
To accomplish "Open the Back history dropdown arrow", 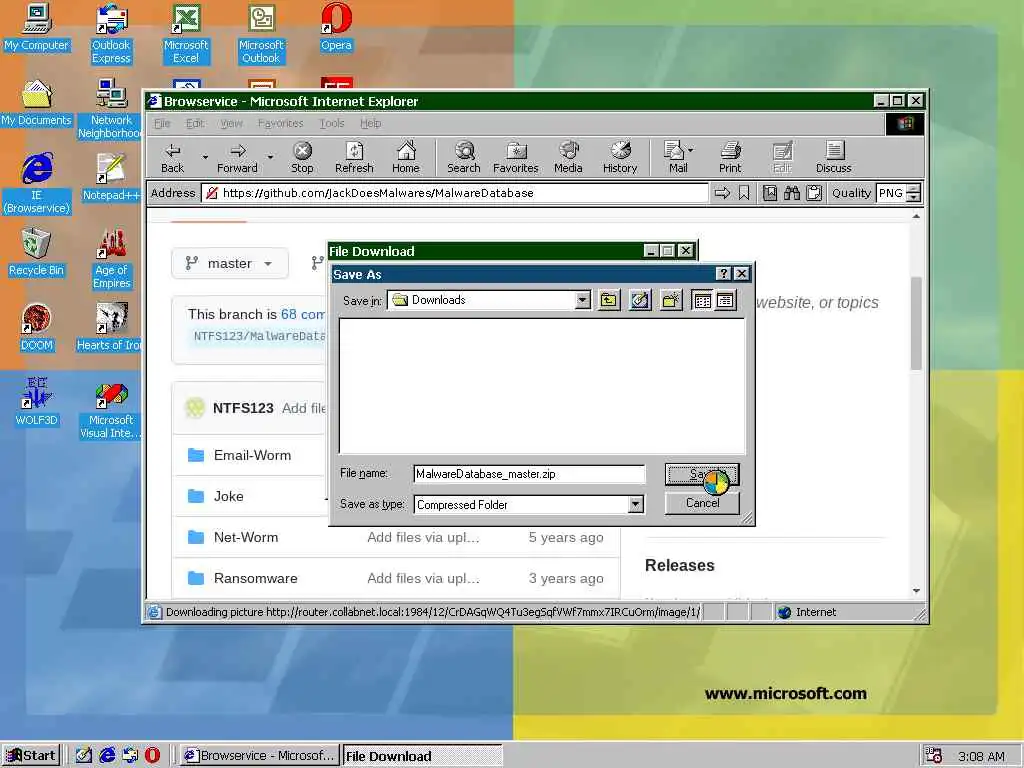I will (204, 157).
